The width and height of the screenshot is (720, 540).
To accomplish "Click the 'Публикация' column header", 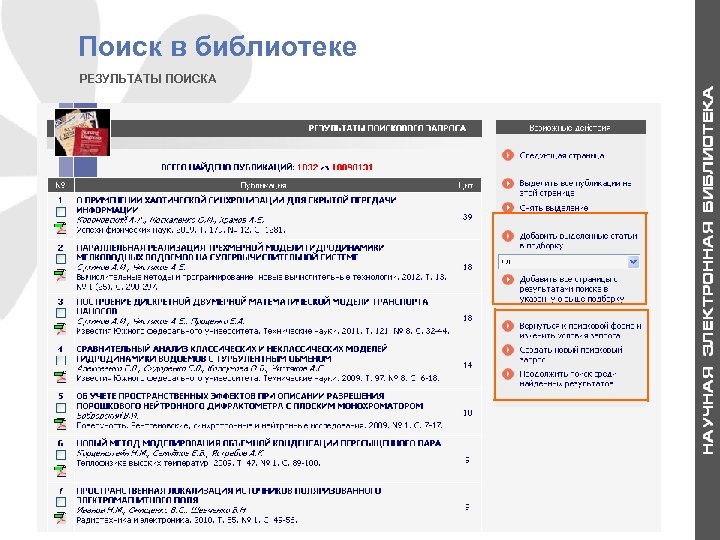I will [x=263, y=185].
